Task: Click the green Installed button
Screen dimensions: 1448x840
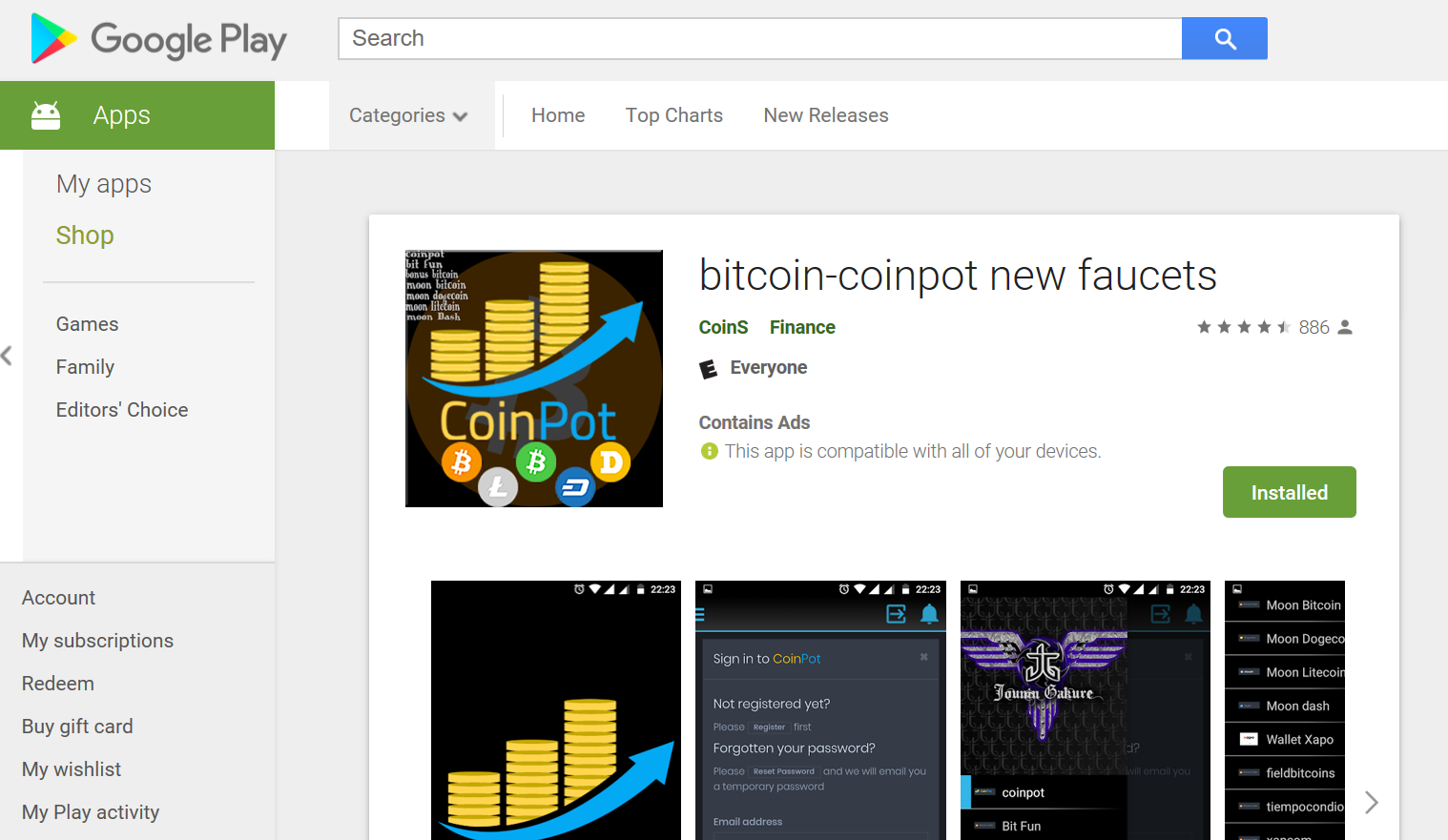Action: pos(1290,492)
